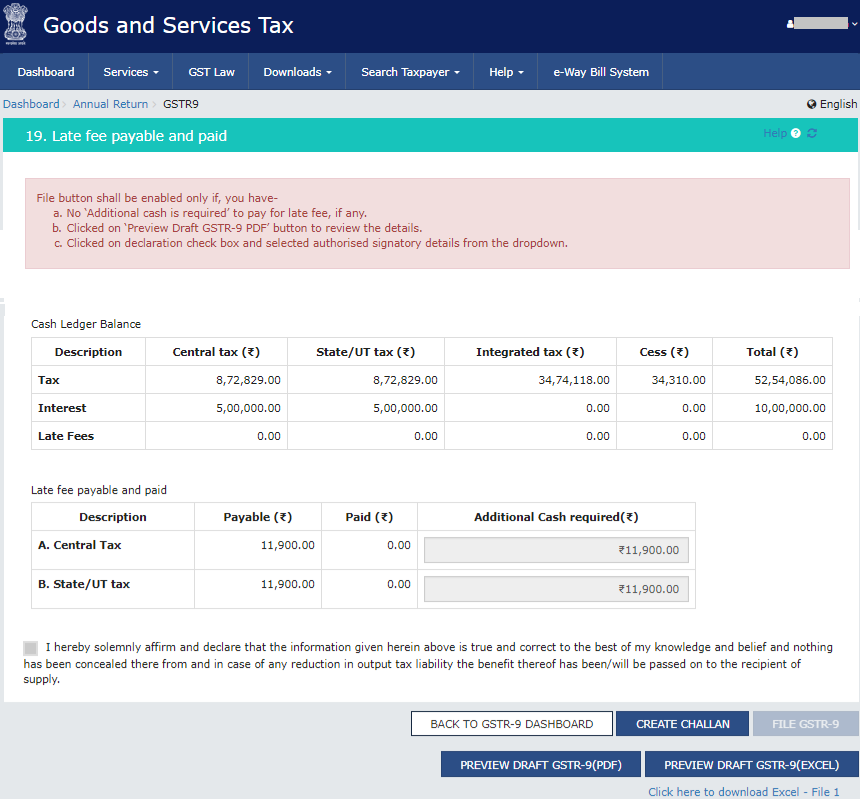Open the GST Law menu item
This screenshot has height=802, width=860.
click(x=211, y=72)
